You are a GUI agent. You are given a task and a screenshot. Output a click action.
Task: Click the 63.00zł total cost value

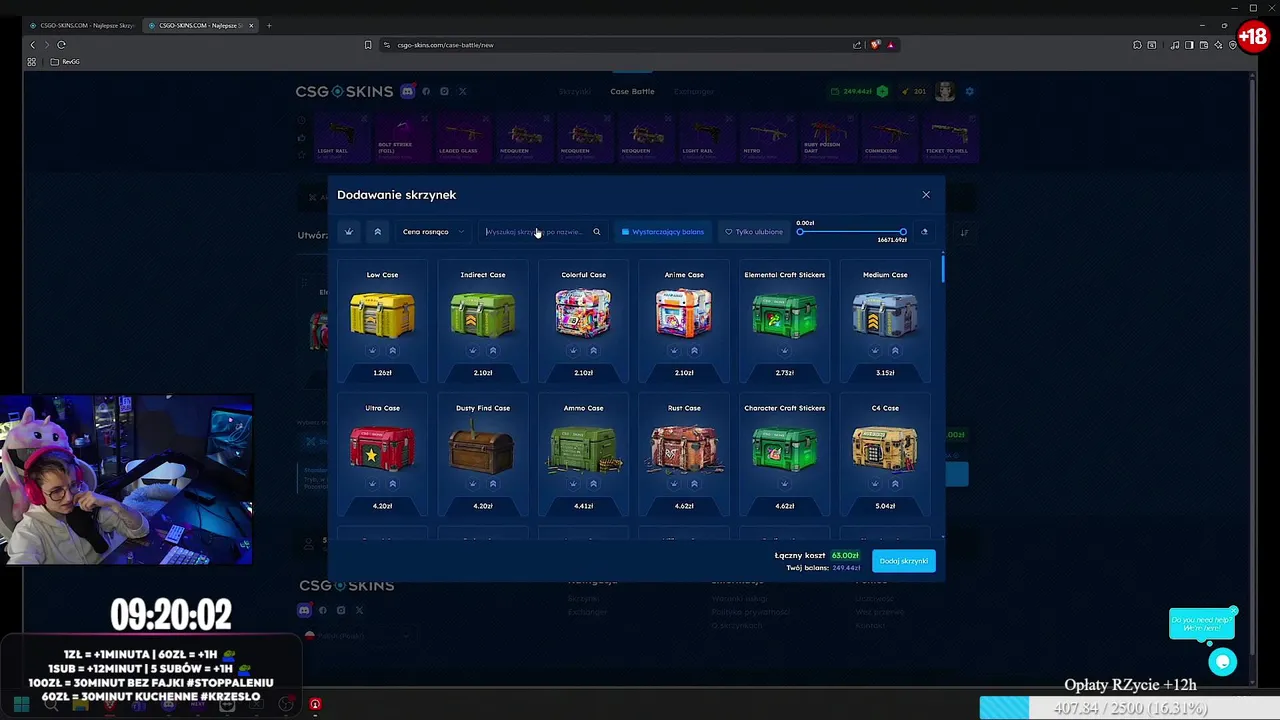pos(845,556)
